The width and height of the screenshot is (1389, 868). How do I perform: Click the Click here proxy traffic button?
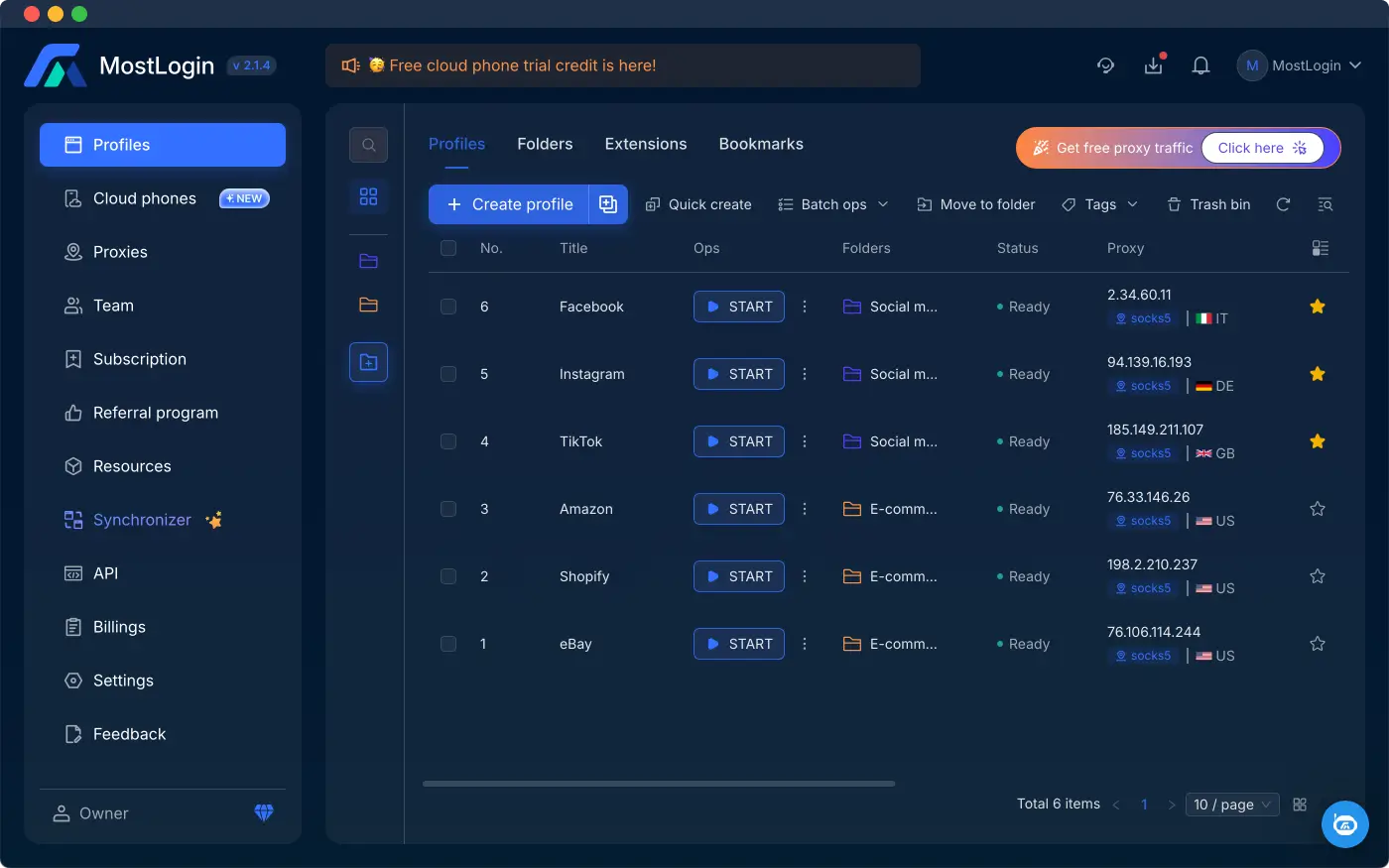1262,148
